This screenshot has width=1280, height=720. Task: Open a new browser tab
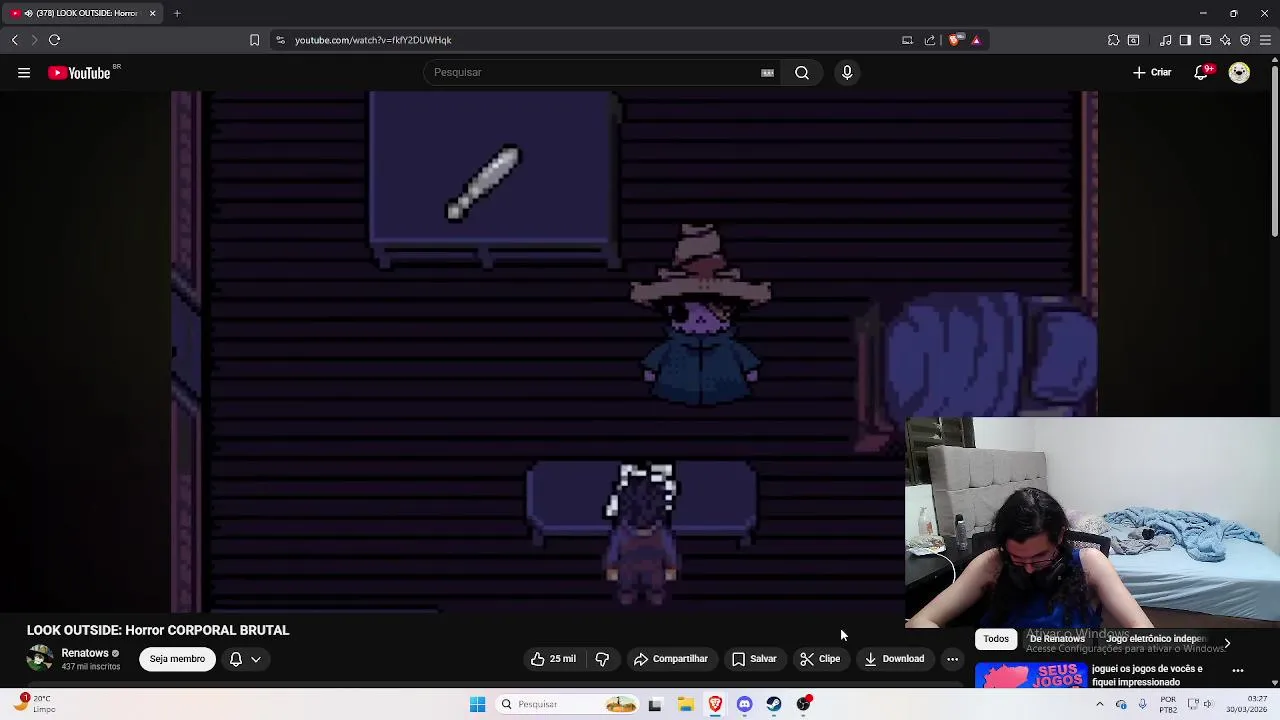point(177,13)
